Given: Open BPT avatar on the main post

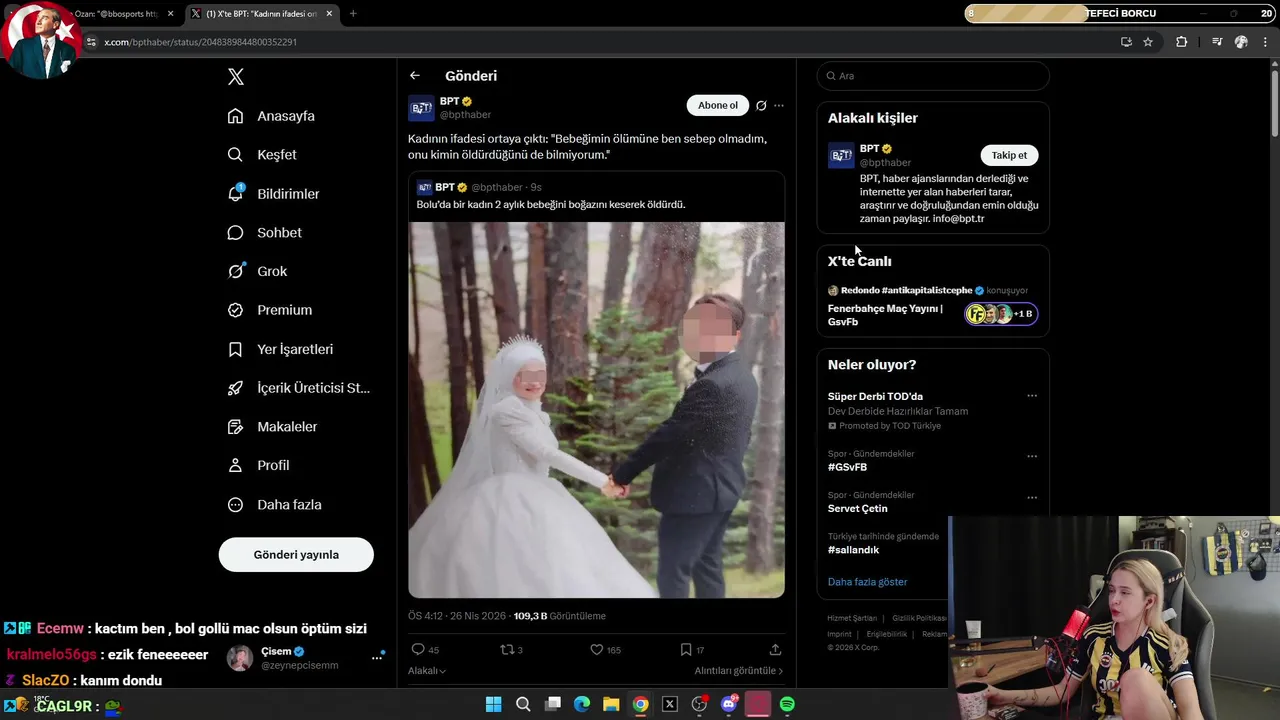Looking at the screenshot, I should coord(421,108).
